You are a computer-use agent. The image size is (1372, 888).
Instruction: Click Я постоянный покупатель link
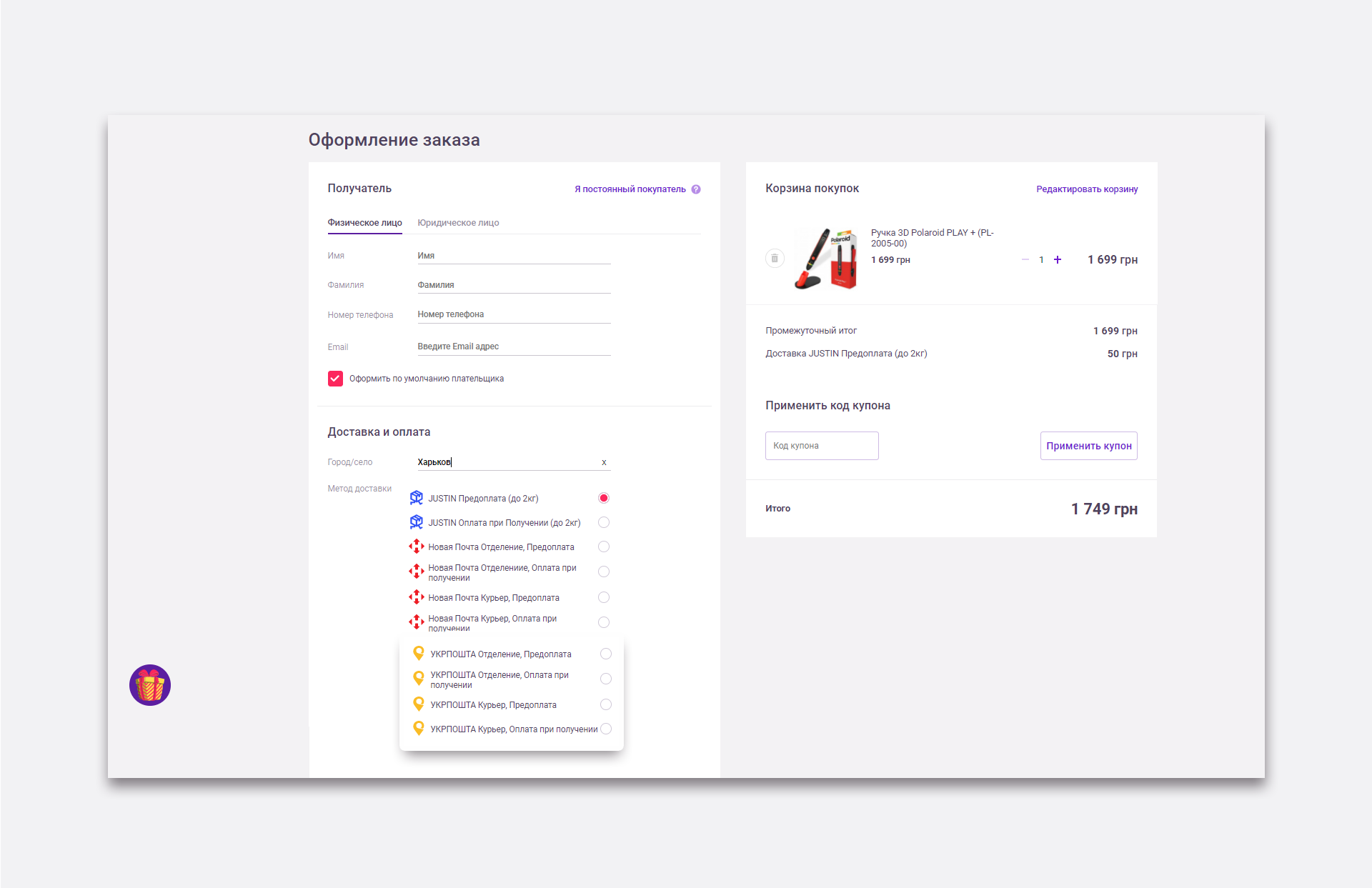point(630,189)
